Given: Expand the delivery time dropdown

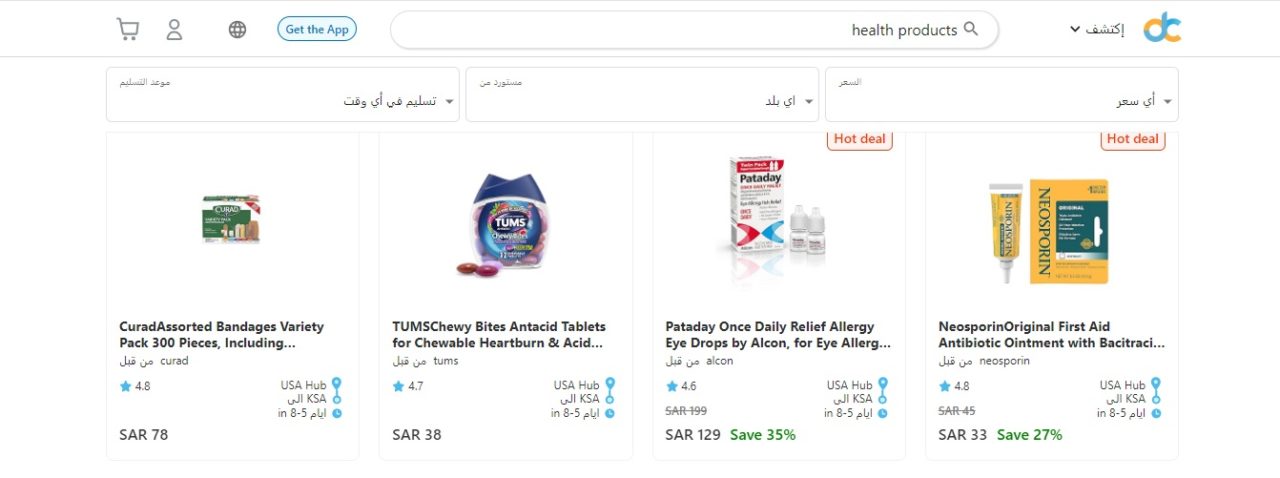Looking at the screenshot, I should (x=283, y=95).
